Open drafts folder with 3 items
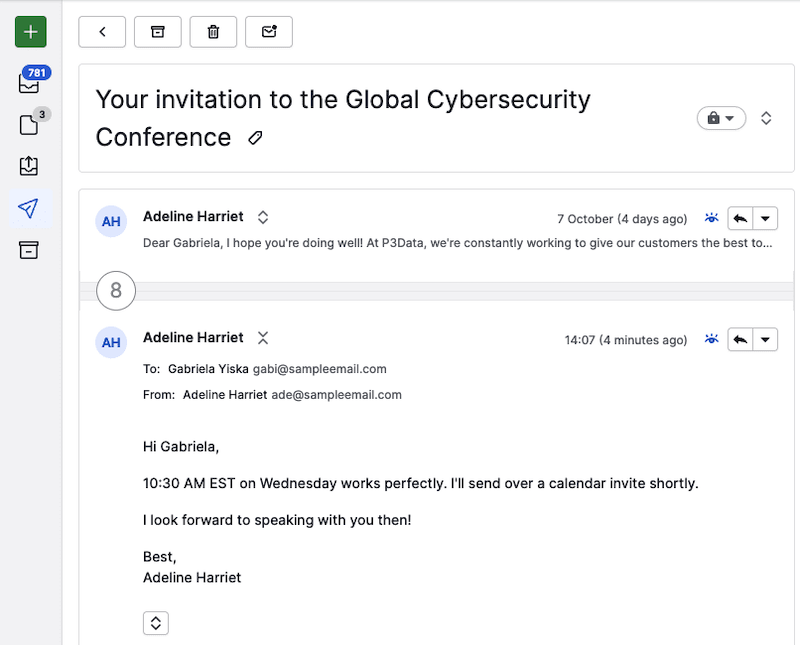 29,125
